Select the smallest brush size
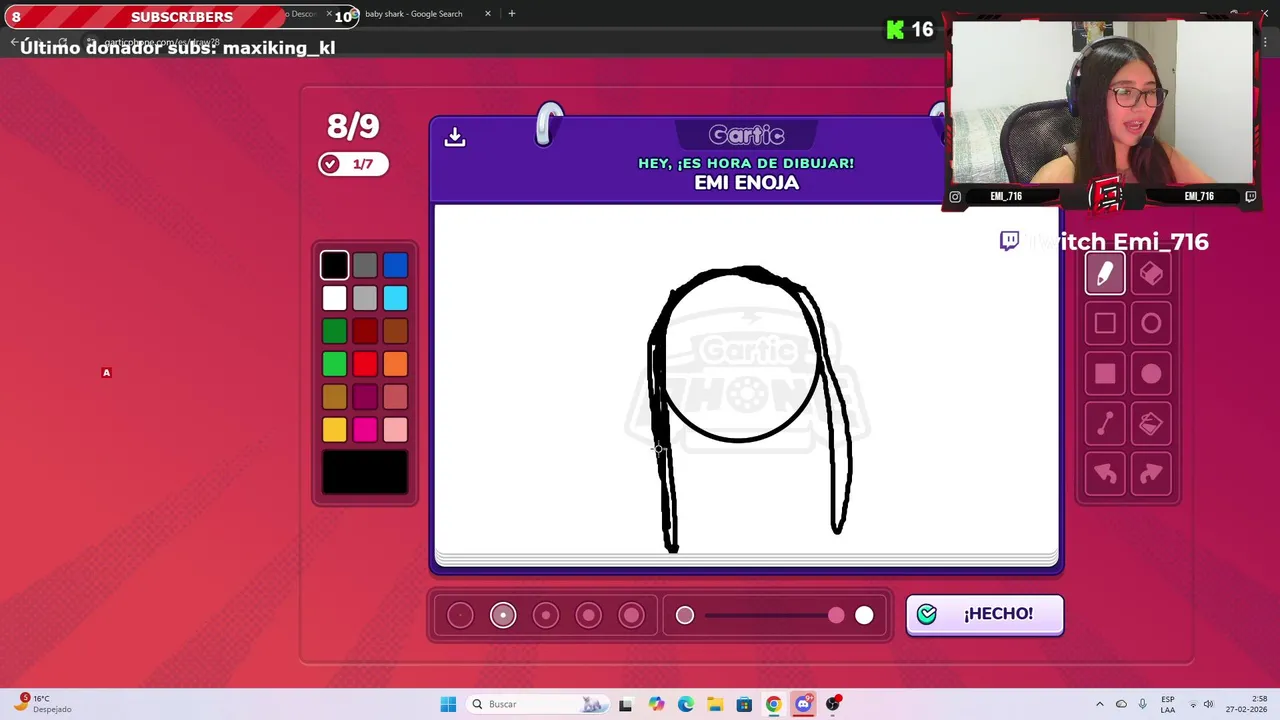Screen dimensions: 1280x720 tap(460, 615)
